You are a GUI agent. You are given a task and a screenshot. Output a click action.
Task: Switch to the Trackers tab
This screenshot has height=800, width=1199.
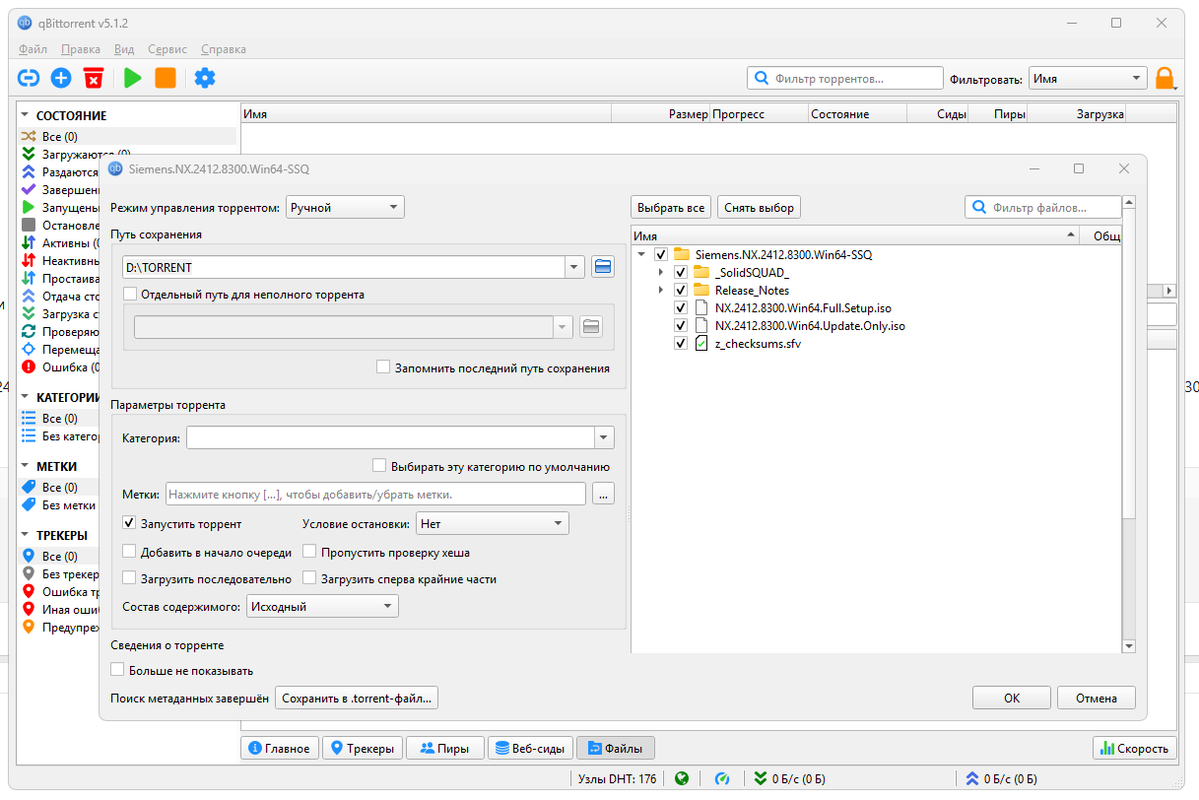pyautogui.click(x=362, y=748)
